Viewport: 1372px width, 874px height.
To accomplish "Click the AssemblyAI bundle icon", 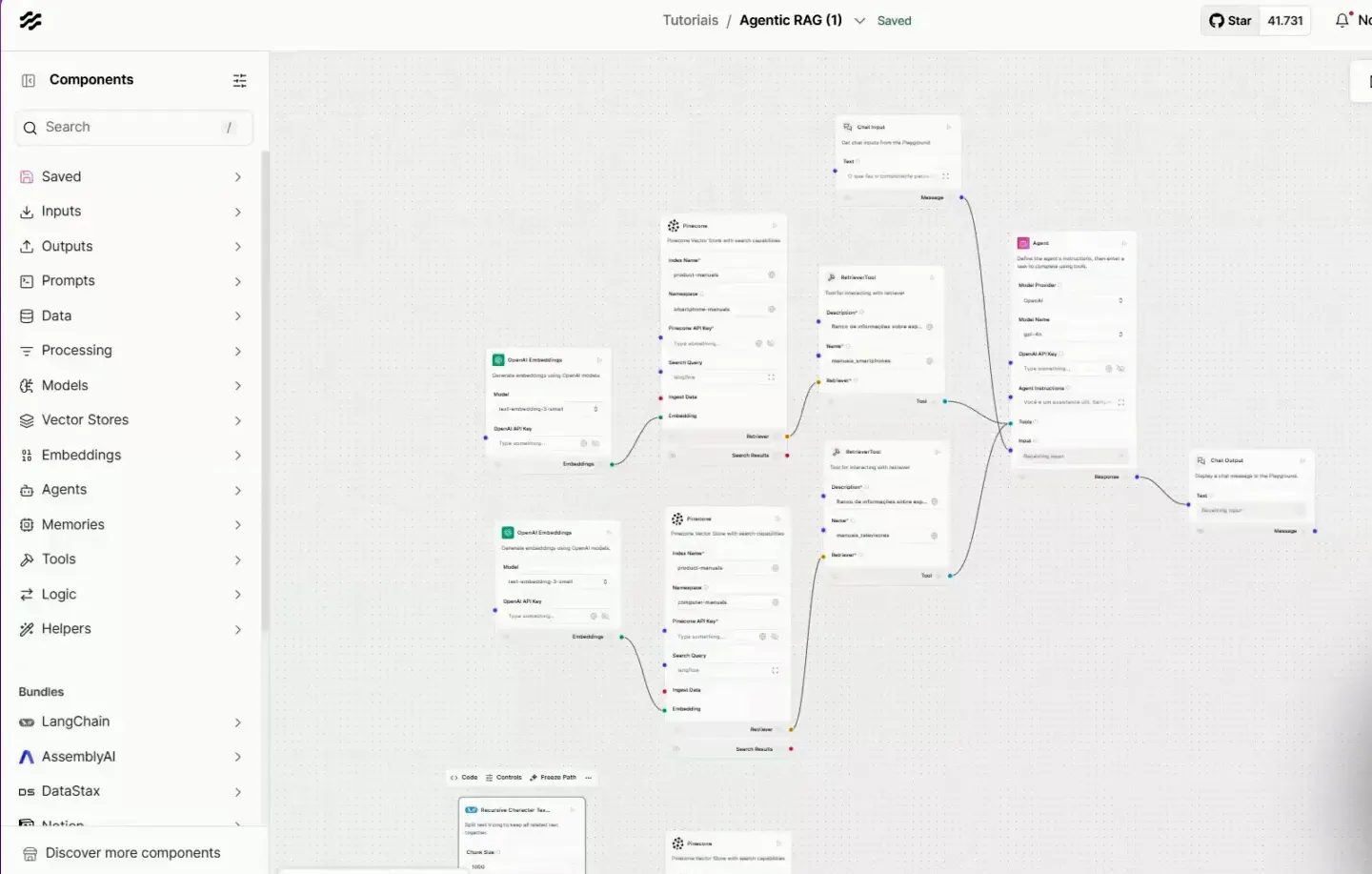I will (x=27, y=757).
